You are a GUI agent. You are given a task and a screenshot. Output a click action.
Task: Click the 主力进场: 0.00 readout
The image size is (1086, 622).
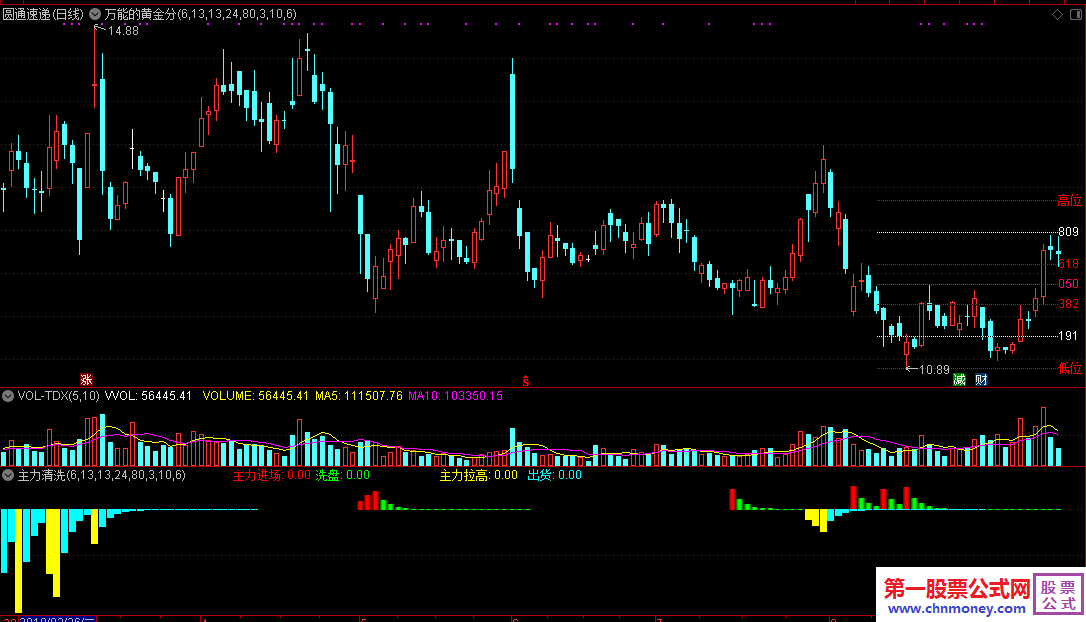[272, 475]
